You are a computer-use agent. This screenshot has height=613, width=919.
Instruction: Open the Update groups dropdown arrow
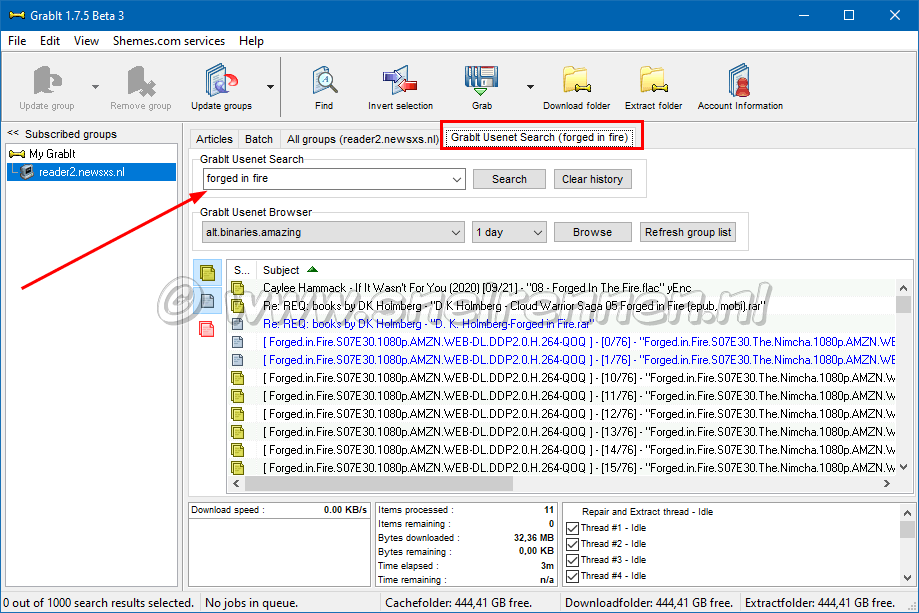tap(270, 87)
